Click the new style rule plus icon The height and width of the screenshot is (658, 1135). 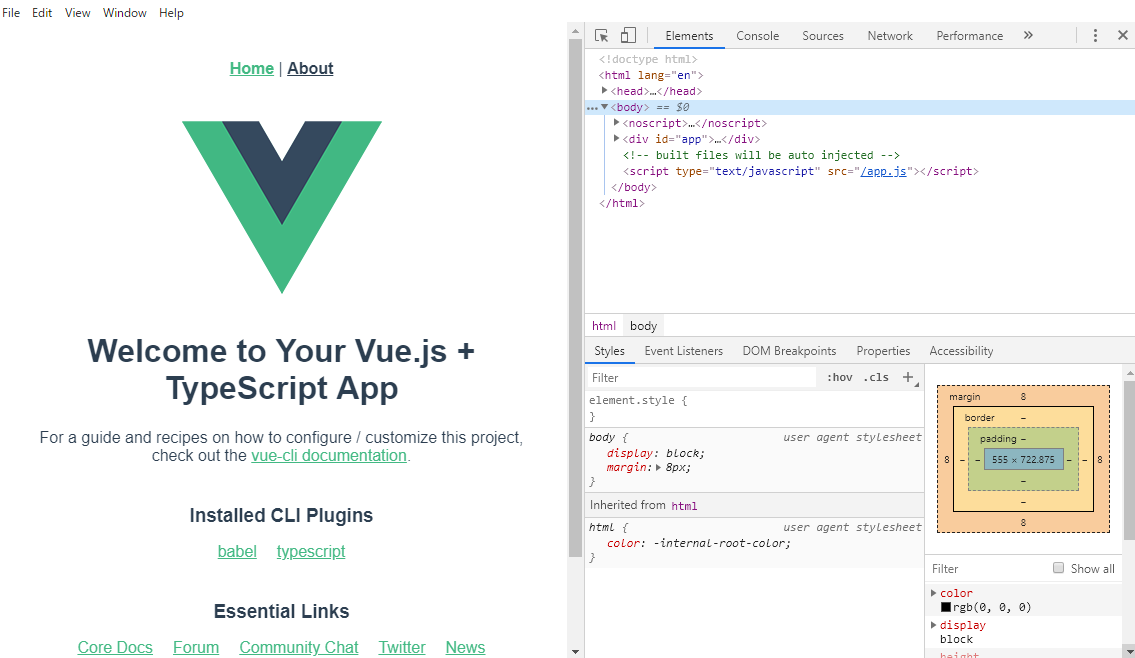[908, 377]
